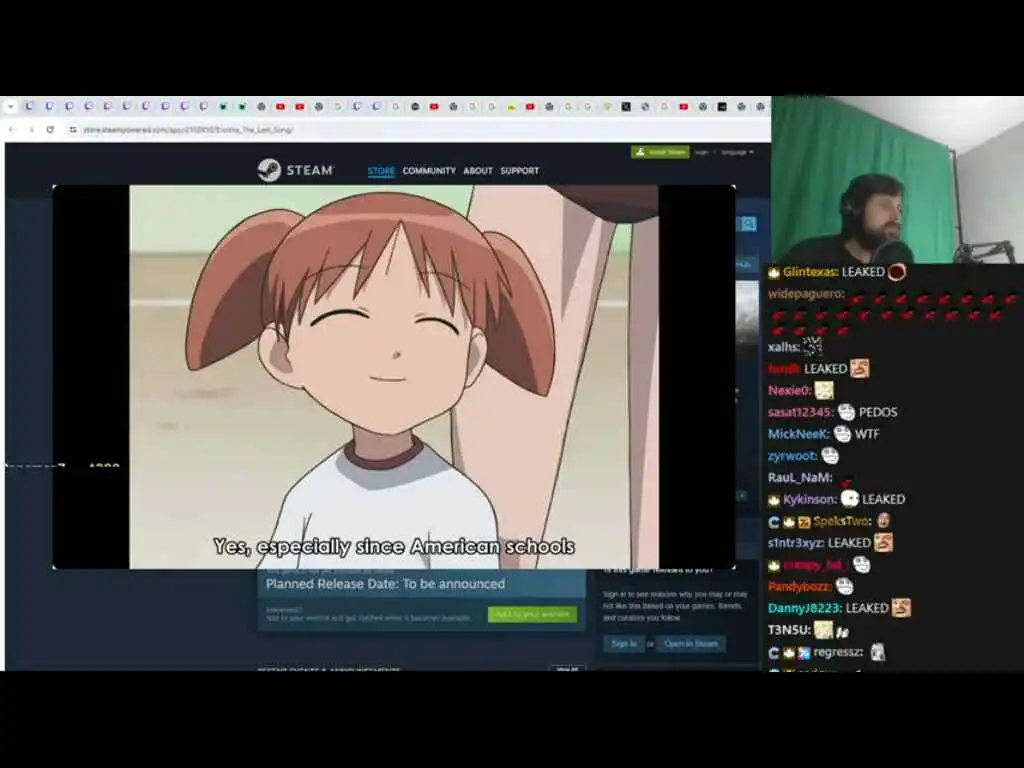
Task: Open the SUPPORT page on Steam
Action: [x=519, y=171]
